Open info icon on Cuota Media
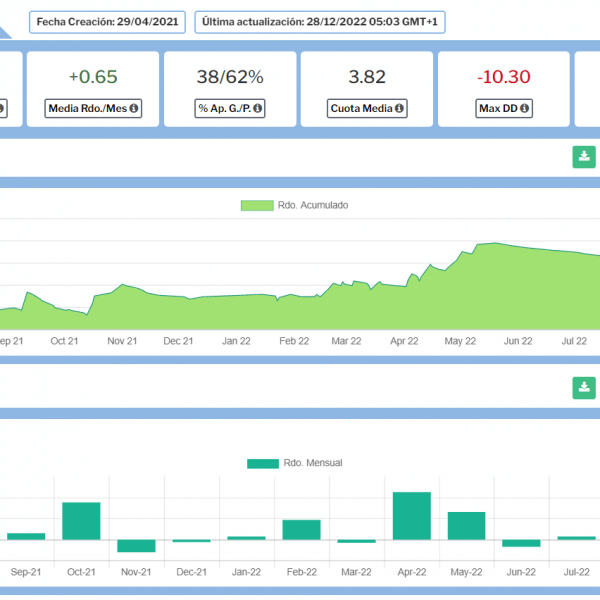Image resolution: width=600 pixels, height=600 pixels. [399, 108]
